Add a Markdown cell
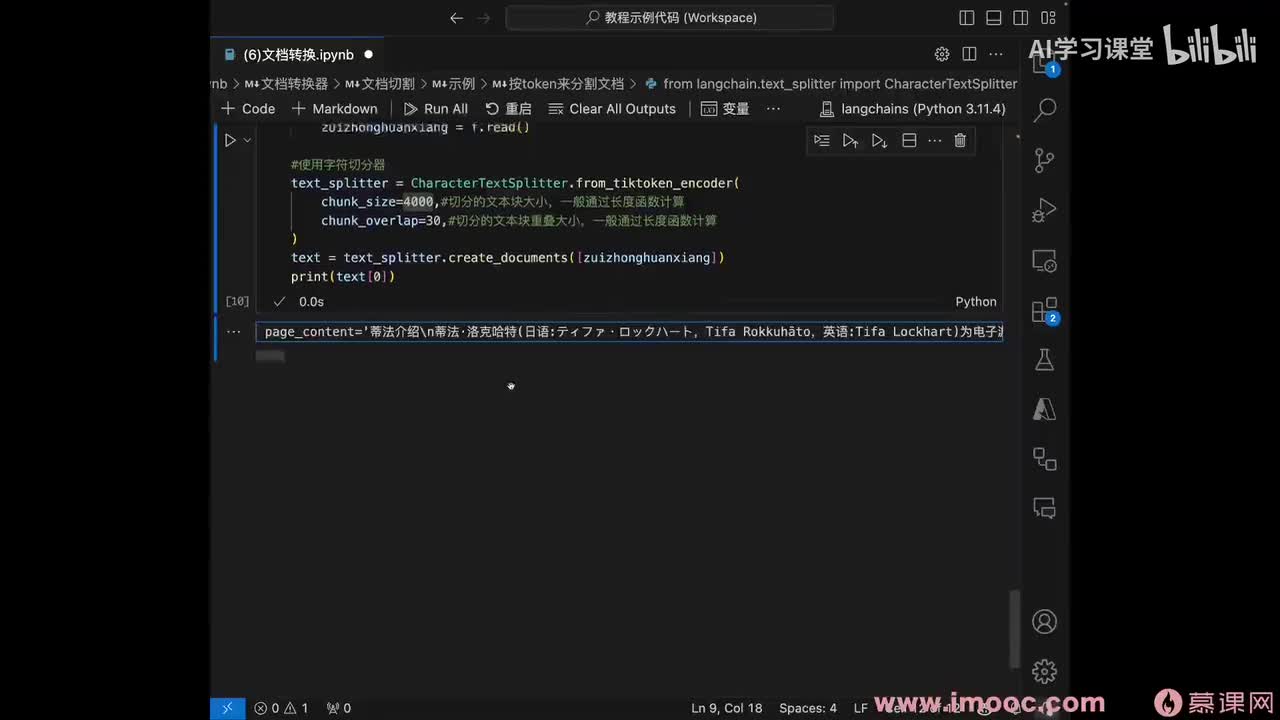Viewport: 1280px width, 720px height. coord(334,109)
